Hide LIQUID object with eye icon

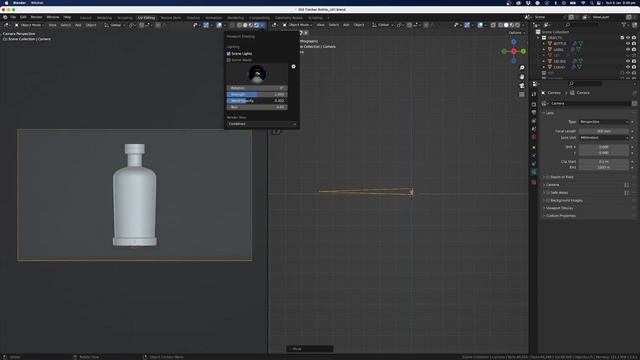coord(628,67)
